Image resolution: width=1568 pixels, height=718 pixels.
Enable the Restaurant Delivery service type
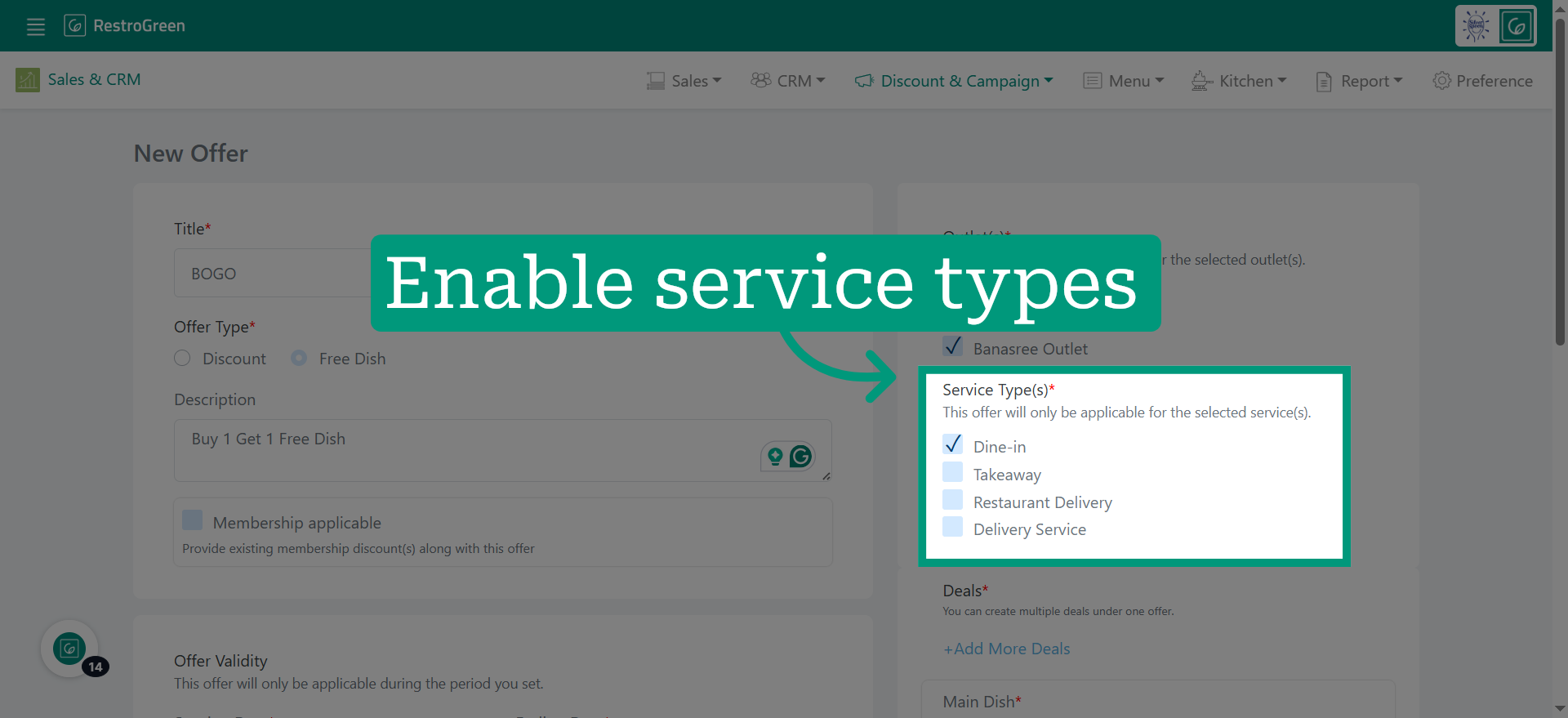[x=952, y=500]
